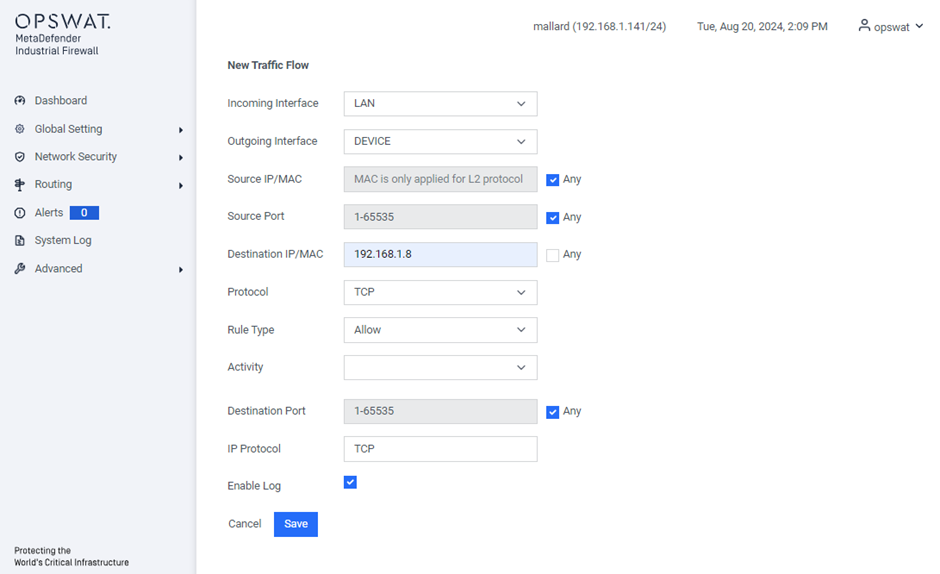Cancel the new traffic flow form
940x574 pixels.
pos(245,524)
